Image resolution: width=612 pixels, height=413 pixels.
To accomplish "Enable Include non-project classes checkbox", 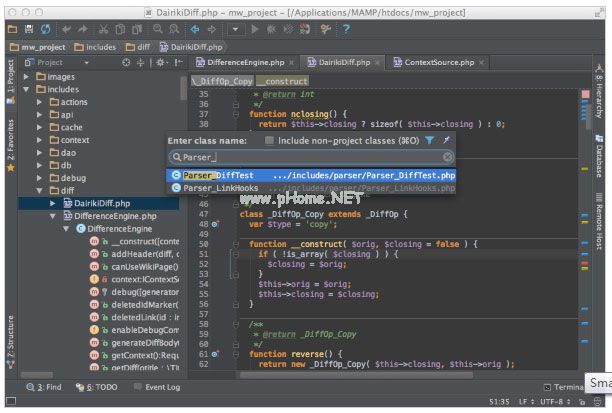I will pos(270,141).
